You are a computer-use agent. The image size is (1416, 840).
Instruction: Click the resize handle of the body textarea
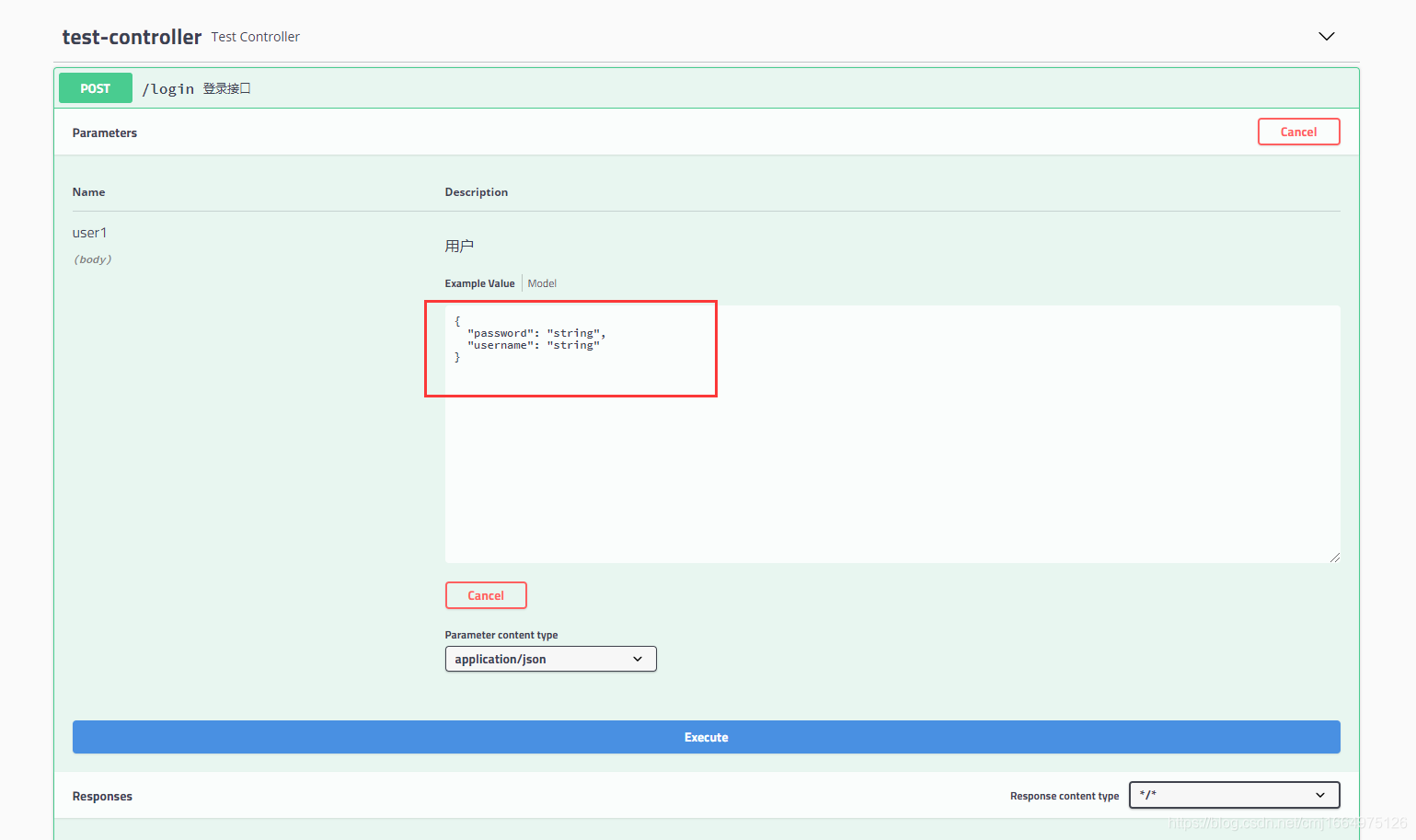(x=1334, y=557)
